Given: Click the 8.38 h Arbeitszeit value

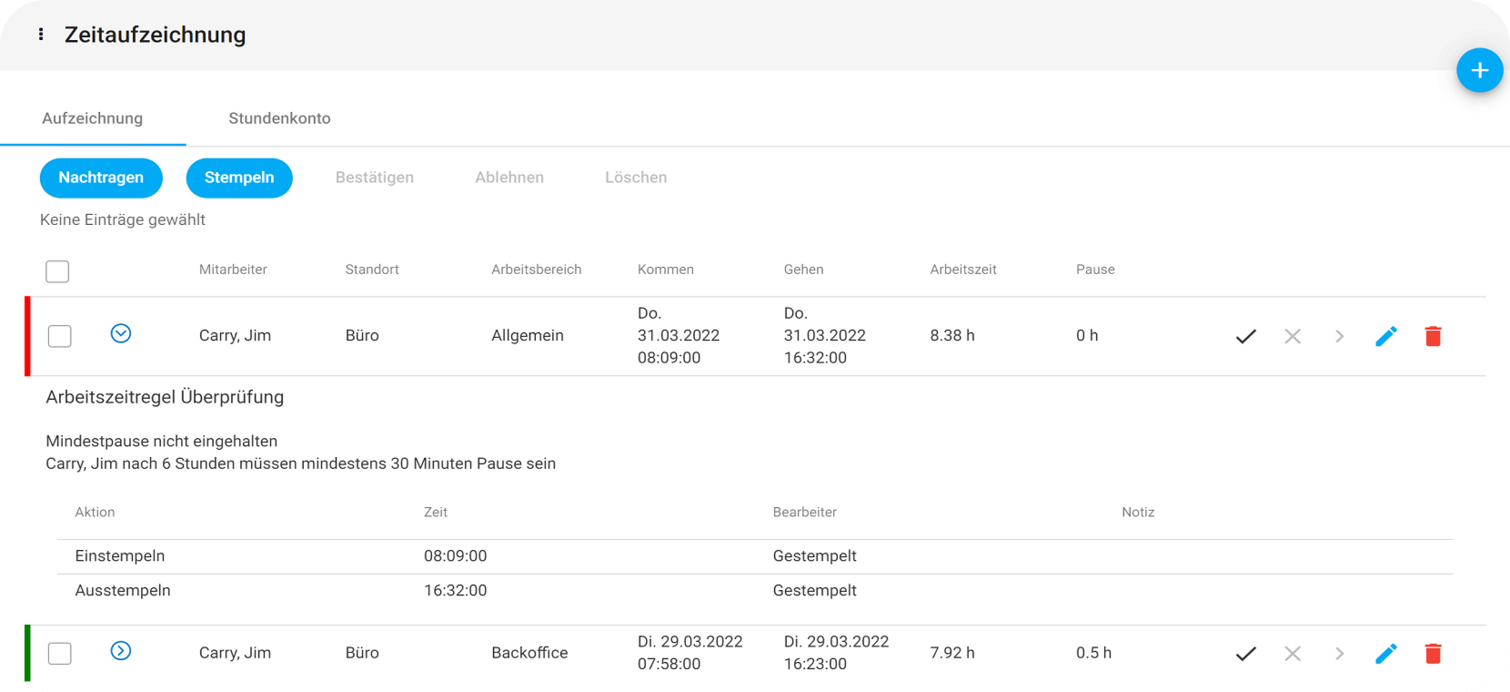Looking at the screenshot, I should (x=952, y=336).
